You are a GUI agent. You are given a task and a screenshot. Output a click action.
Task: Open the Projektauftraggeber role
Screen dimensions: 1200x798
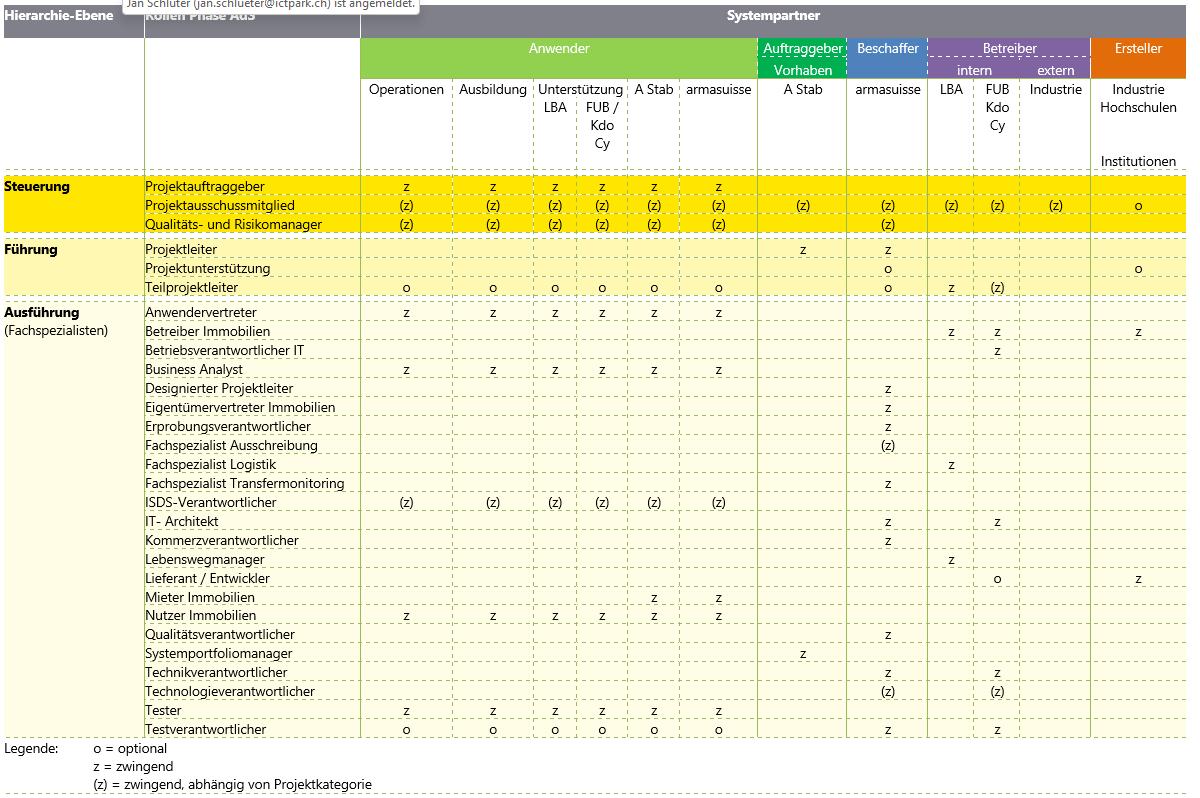coord(205,187)
